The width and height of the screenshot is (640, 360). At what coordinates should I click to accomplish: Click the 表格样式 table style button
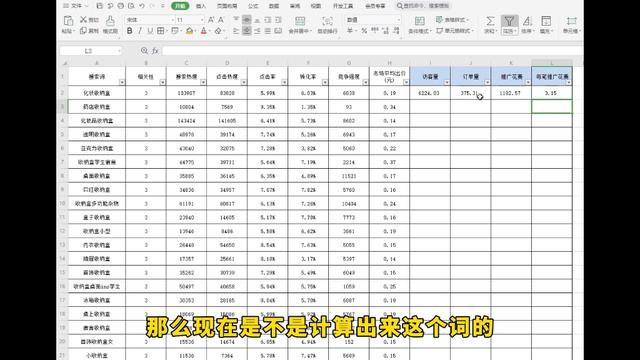pos(452,20)
